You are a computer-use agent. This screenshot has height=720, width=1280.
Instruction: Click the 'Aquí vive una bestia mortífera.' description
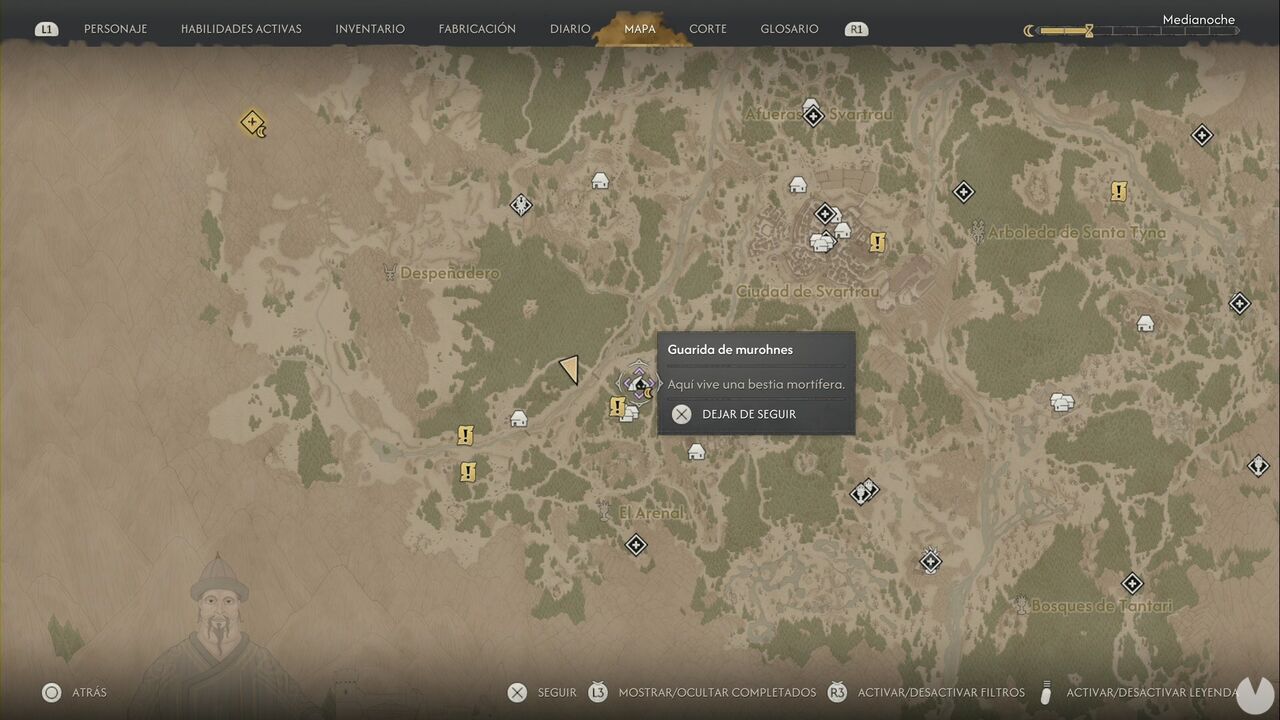coord(756,384)
